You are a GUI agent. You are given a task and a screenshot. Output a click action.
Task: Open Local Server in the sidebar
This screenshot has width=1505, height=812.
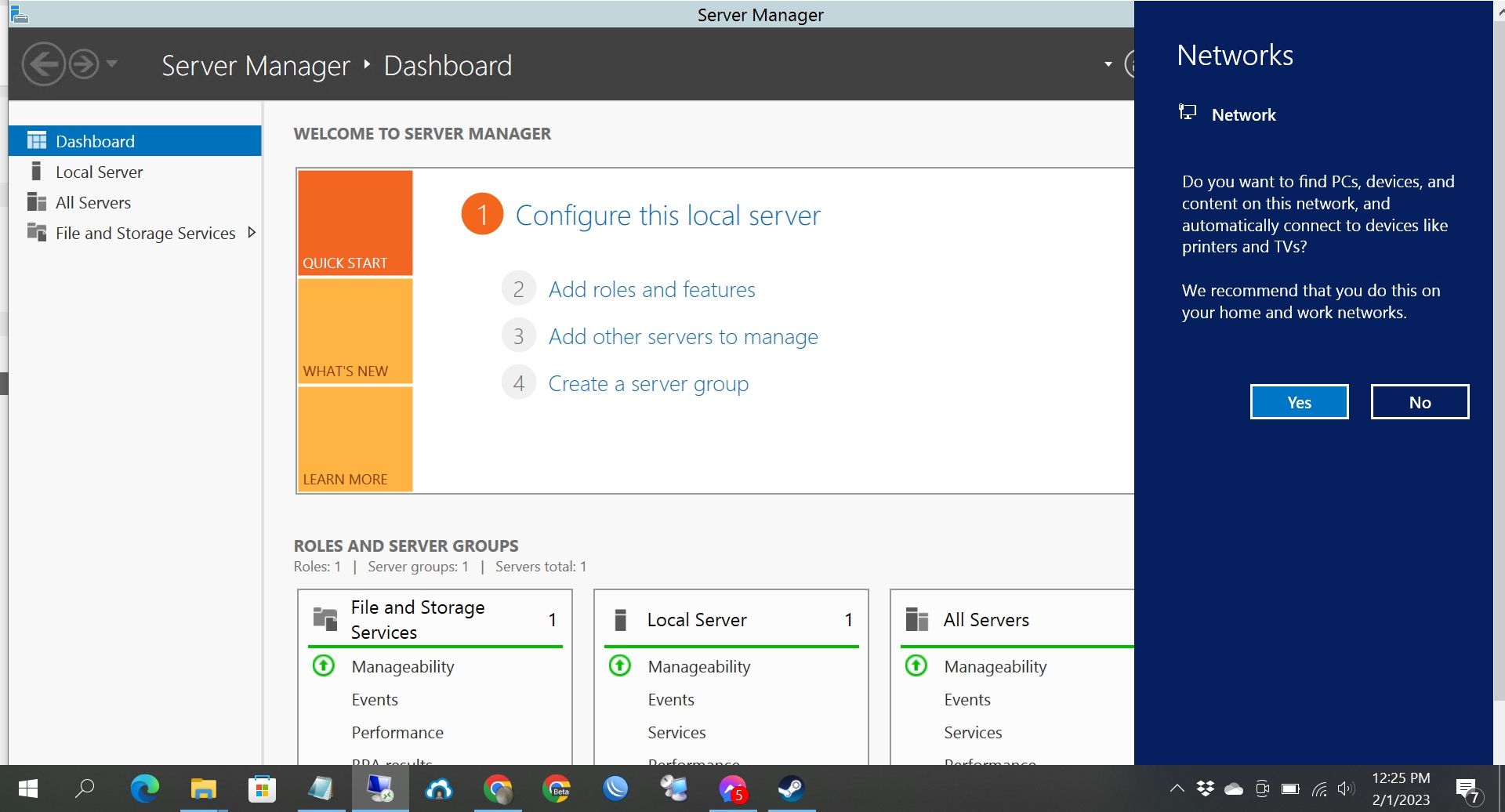coord(135,172)
